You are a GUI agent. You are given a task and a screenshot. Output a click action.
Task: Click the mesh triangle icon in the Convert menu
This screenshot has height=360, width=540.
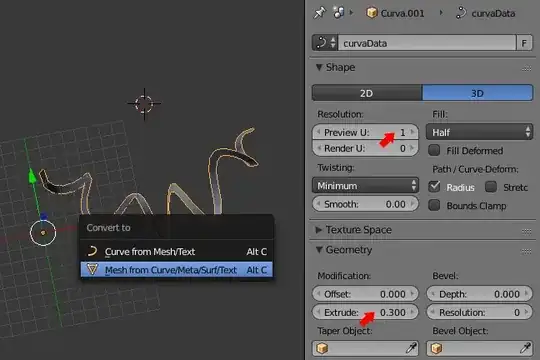pyautogui.click(x=92, y=269)
